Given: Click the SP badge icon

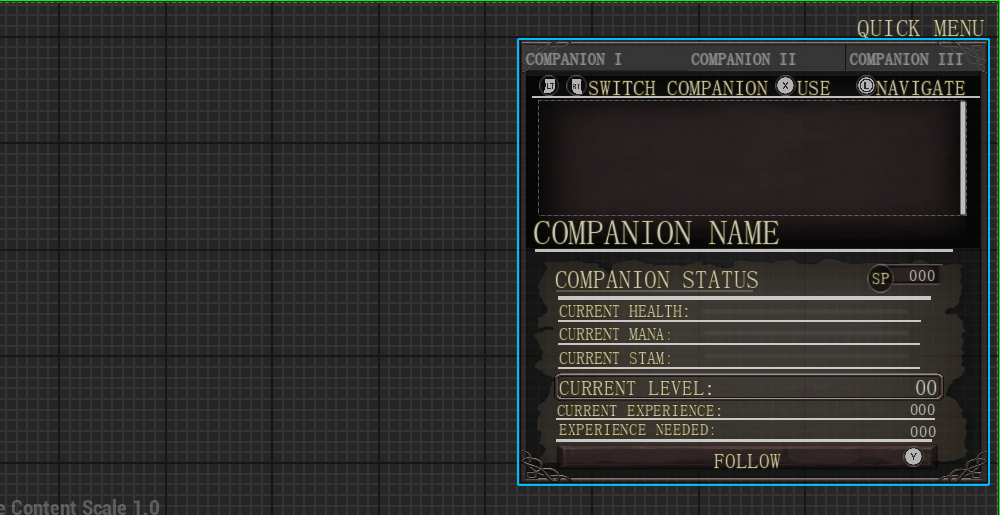Looking at the screenshot, I should [x=880, y=279].
